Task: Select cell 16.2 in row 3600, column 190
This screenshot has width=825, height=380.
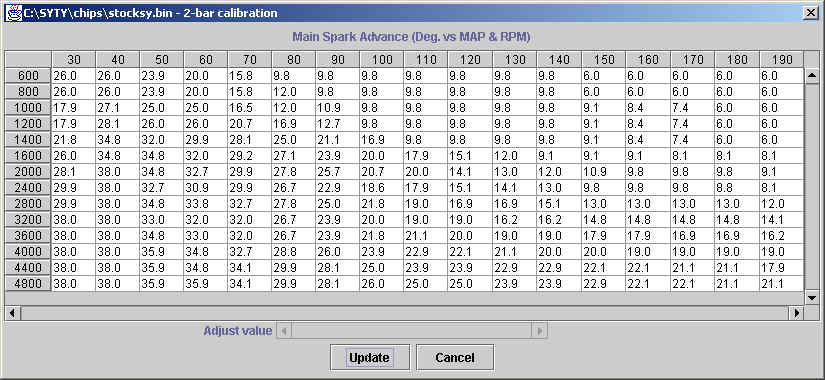Action: click(781, 236)
